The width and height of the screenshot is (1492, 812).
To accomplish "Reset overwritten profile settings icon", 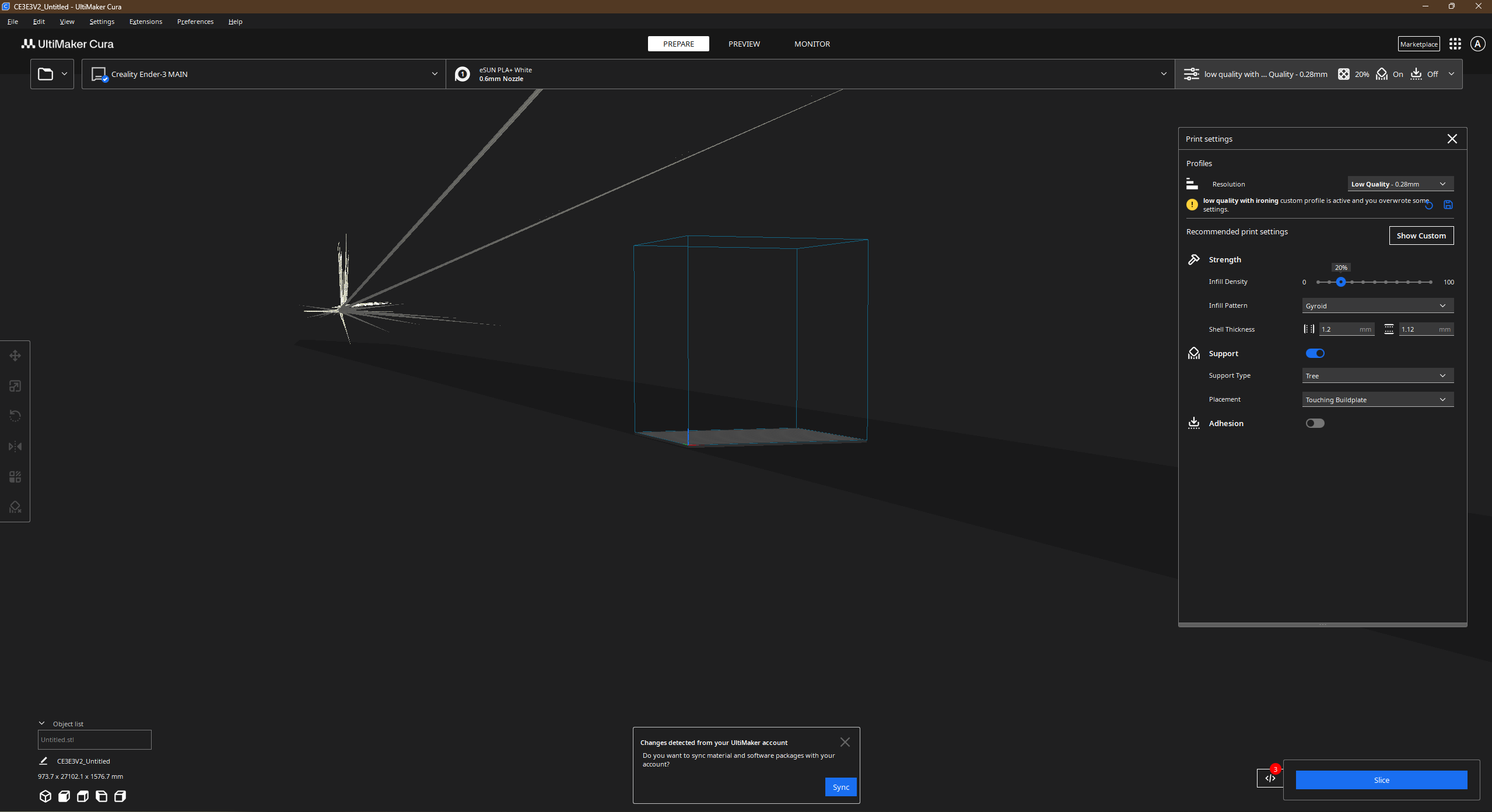I will tap(1428, 205).
